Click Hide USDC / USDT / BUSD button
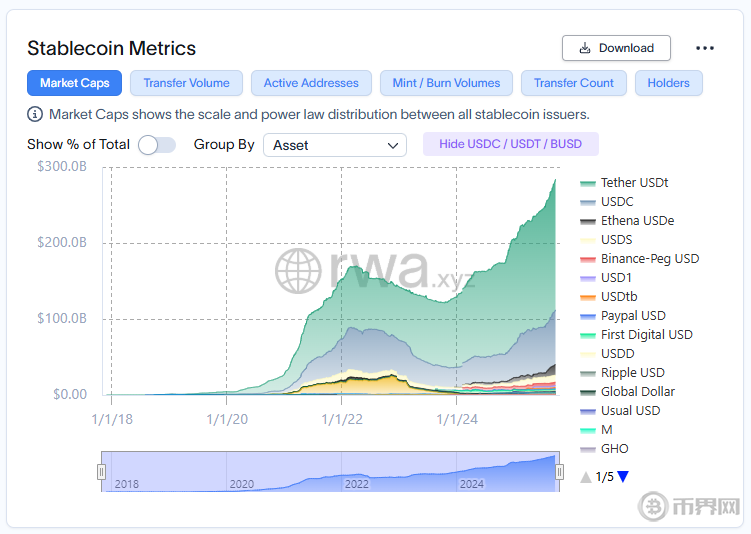This screenshot has width=751, height=534. 510,144
